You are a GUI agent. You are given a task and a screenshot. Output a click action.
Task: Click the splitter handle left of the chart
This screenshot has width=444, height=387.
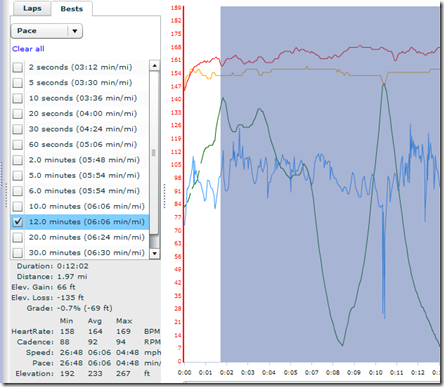click(x=164, y=196)
